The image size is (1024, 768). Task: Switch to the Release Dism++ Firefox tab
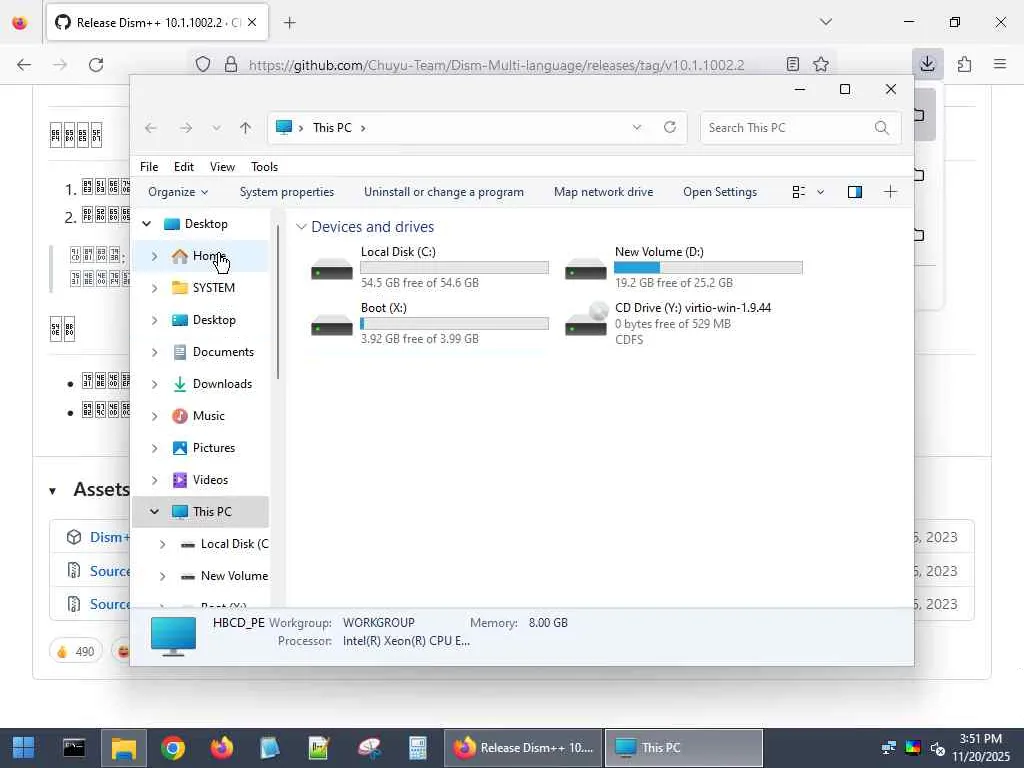[x=157, y=22]
